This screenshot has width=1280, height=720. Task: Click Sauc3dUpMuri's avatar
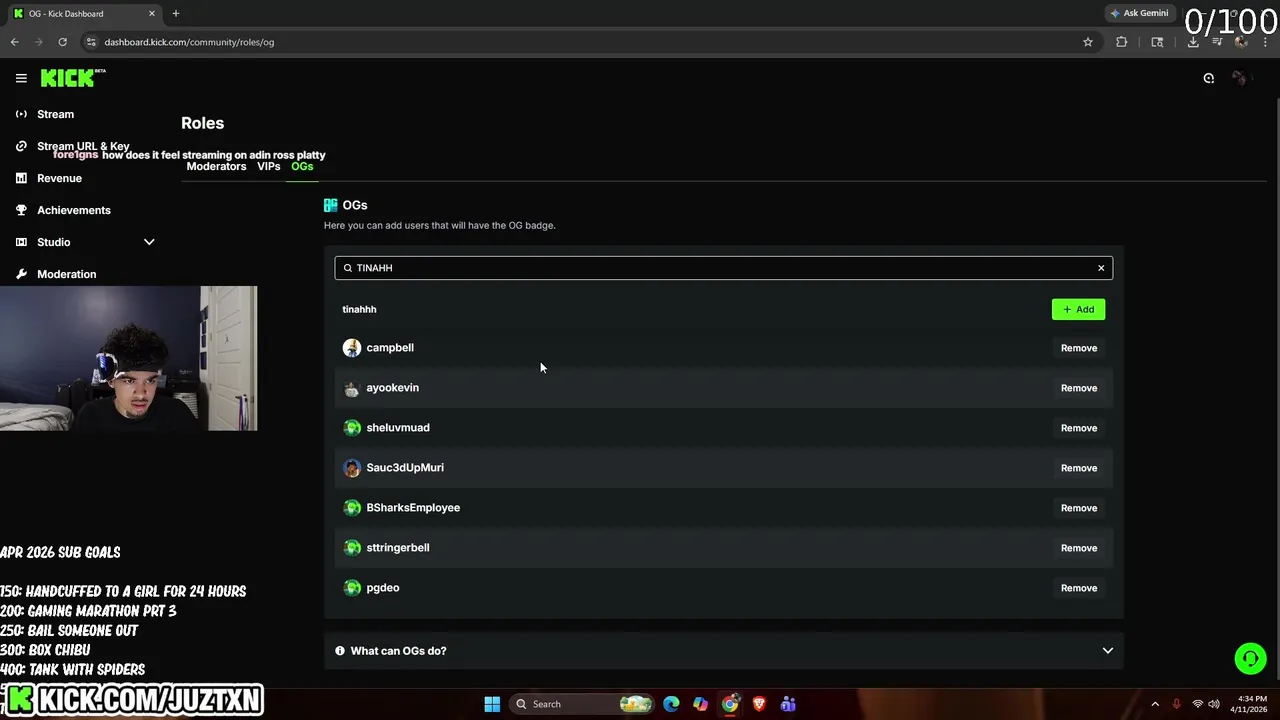(x=352, y=468)
